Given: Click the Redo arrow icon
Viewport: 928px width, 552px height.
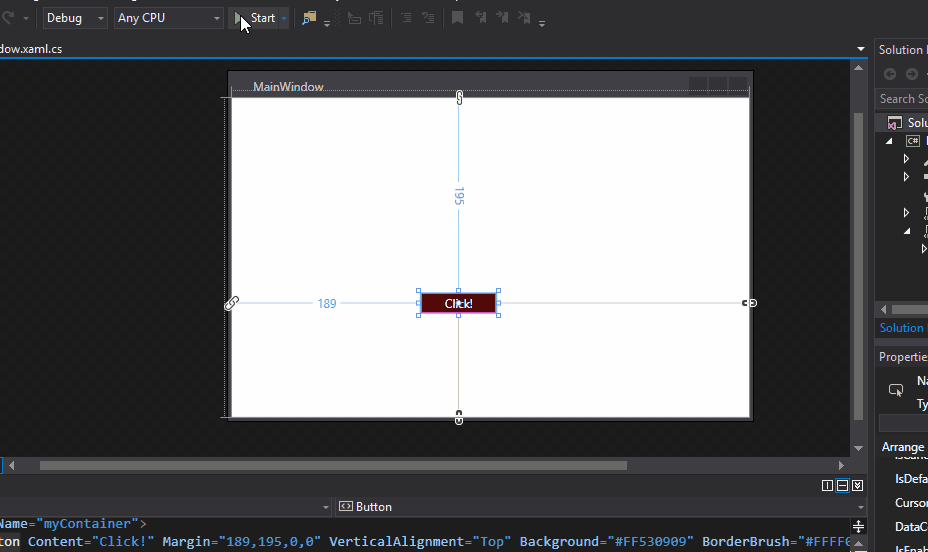Looking at the screenshot, I should tap(8, 18).
